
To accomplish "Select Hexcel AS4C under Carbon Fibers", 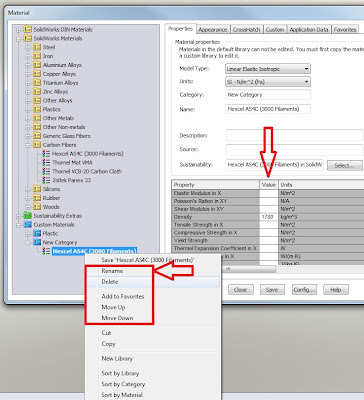I will (x=88, y=154).
